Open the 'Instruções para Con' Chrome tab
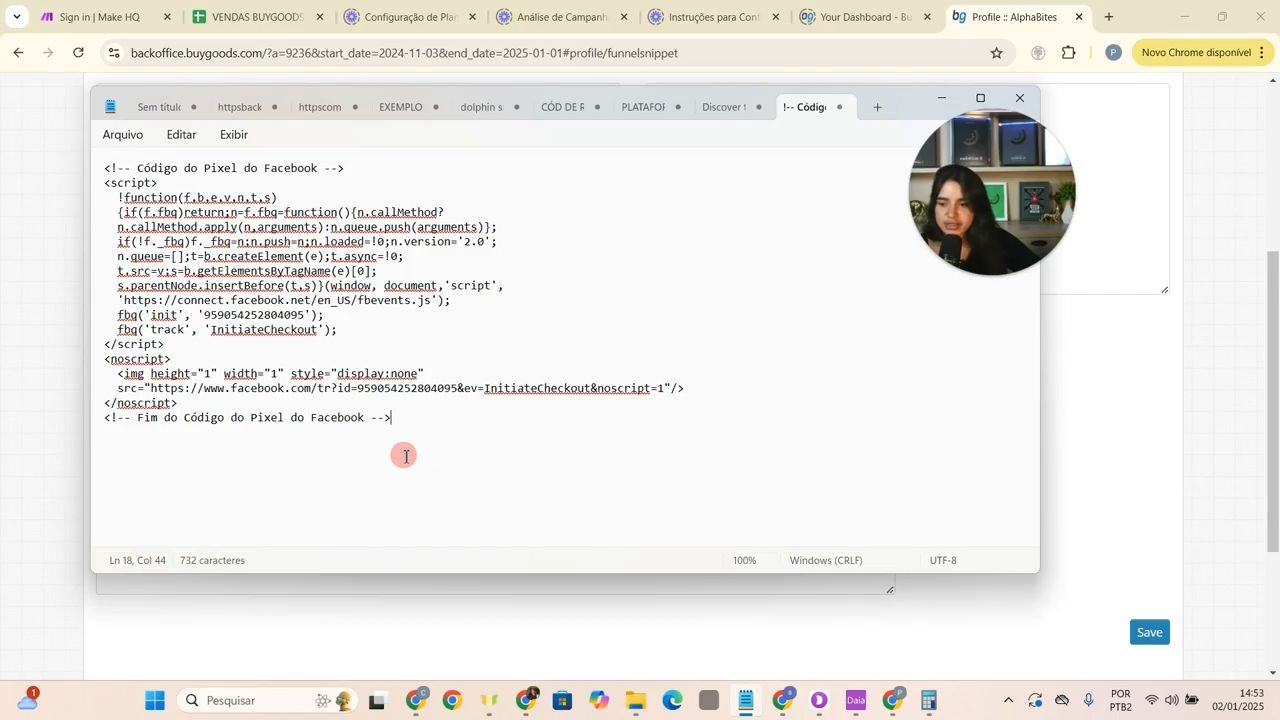The height and width of the screenshot is (720, 1280). (x=714, y=17)
